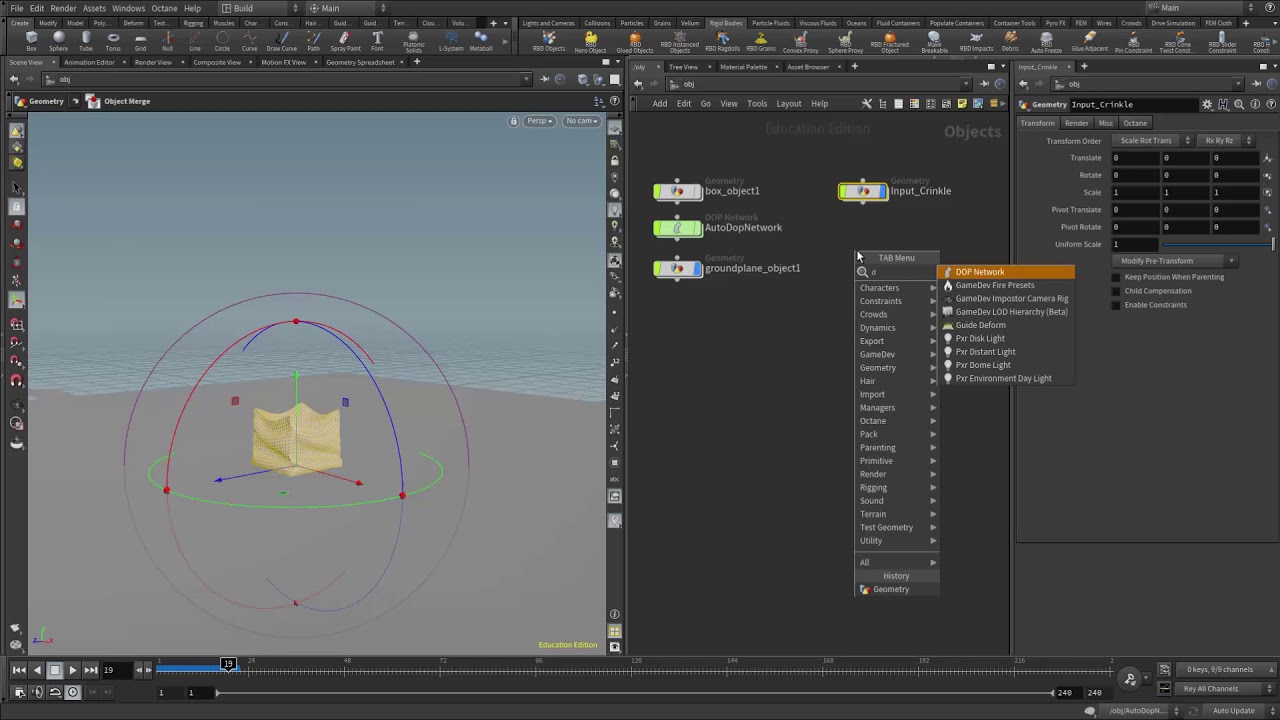This screenshot has width=1280, height=720.
Task: Open the Persp viewport dropdown
Action: point(539,121)
